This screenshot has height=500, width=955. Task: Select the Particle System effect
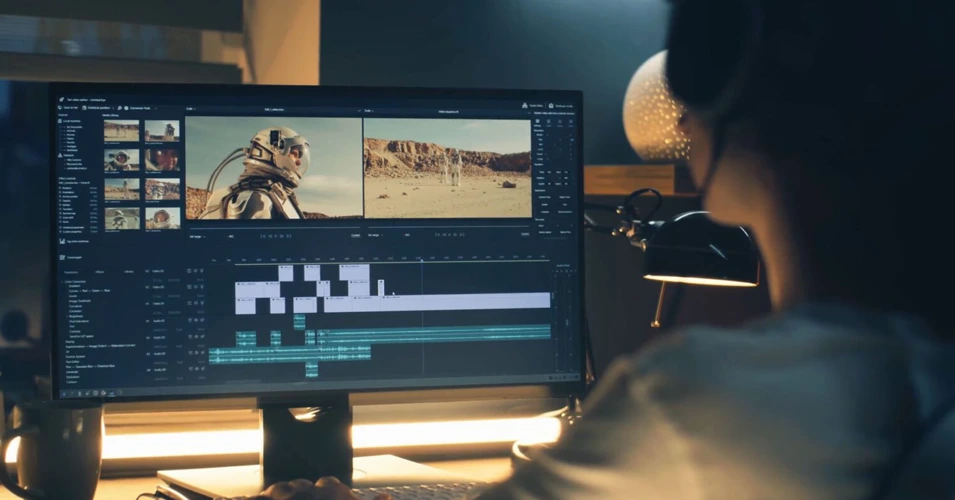pyautogui.click(x=75, y=356)
